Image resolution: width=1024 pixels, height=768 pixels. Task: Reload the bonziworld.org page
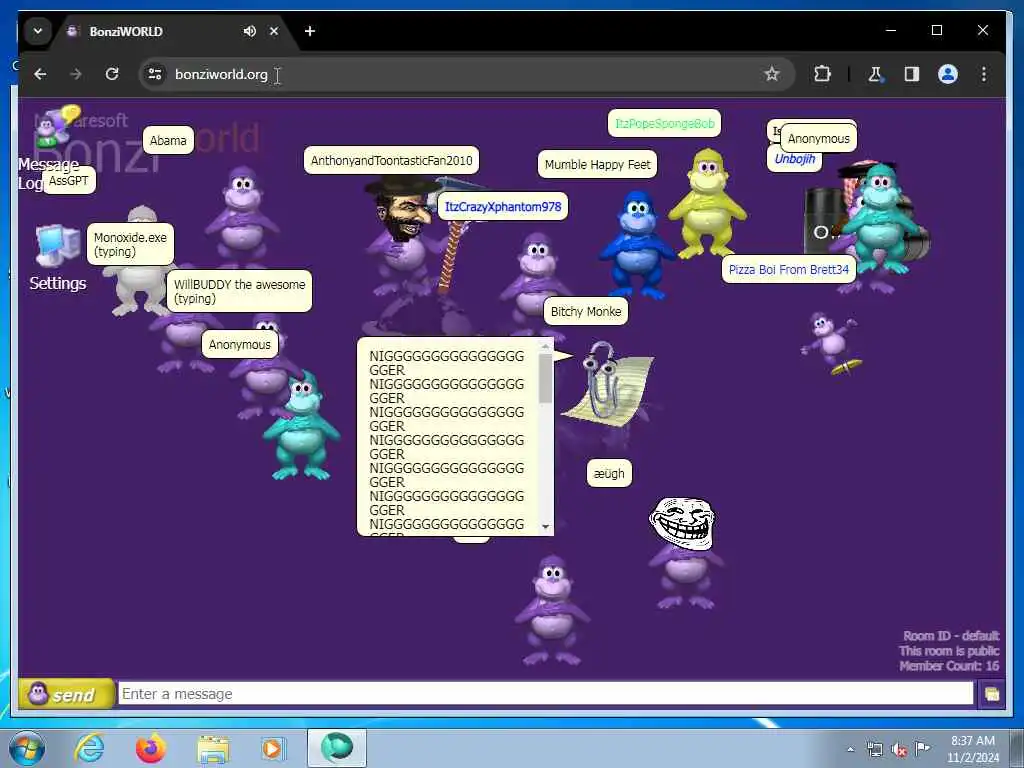coord(112,74)
